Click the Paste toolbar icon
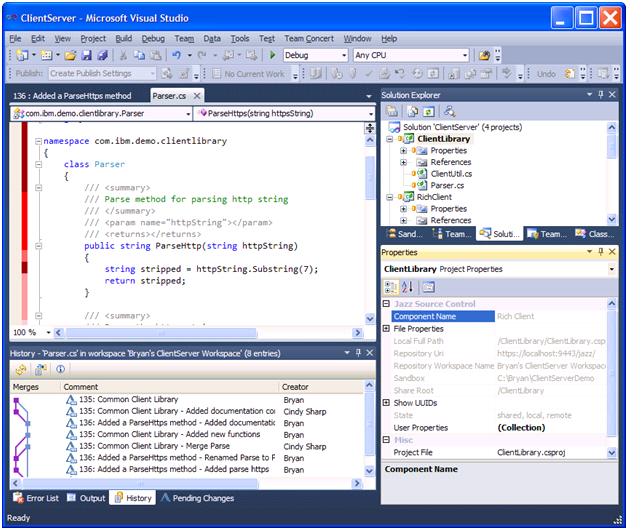 pyautogui.click(x=156, y=55)
